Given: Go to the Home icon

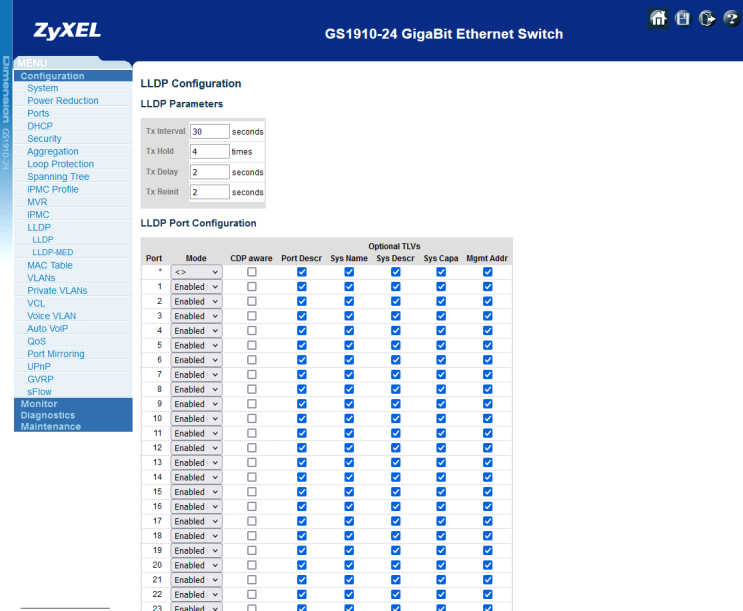Looking at the screenshot, I should coord(658,18).
